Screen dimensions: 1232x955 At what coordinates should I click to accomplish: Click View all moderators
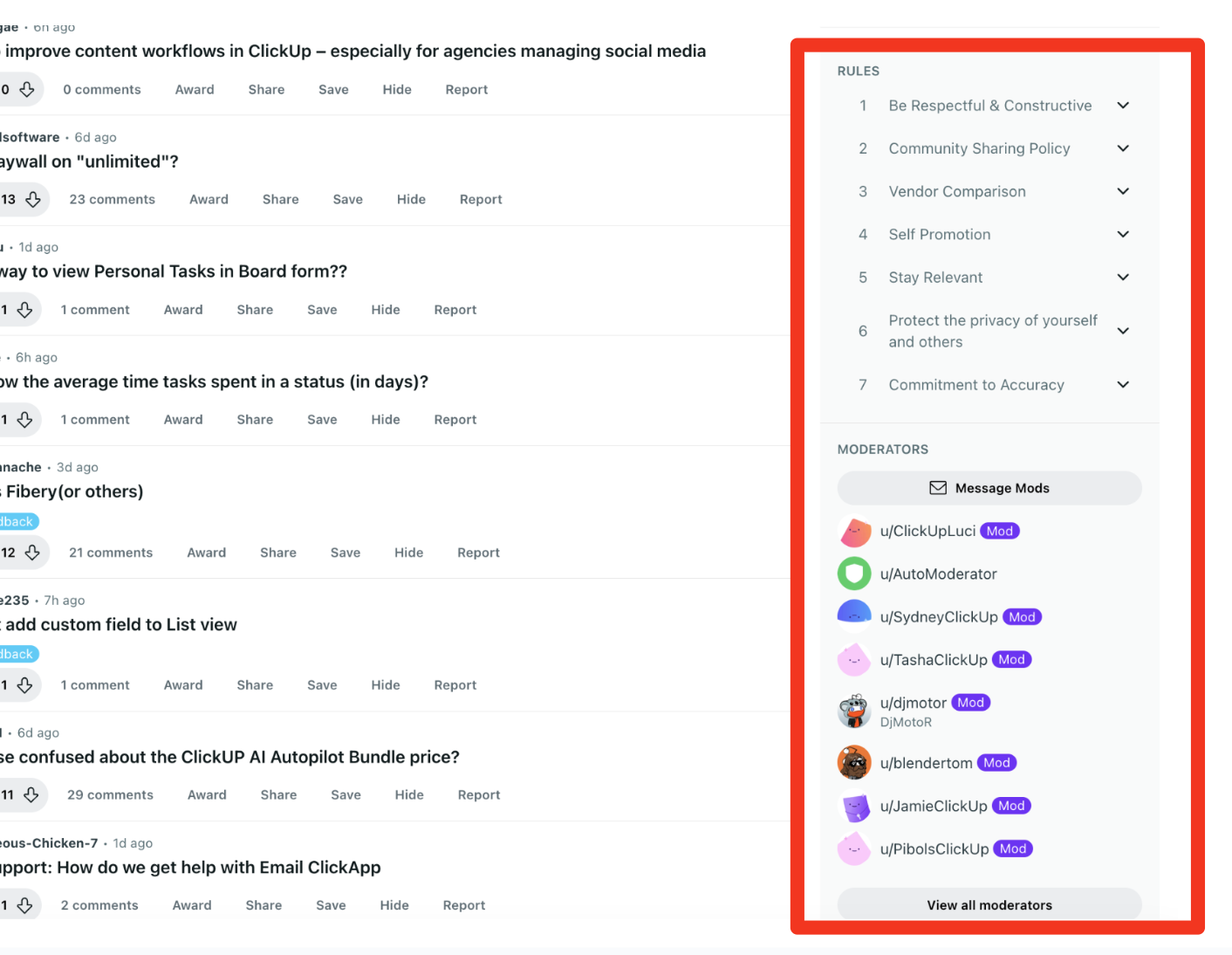[989, 905]
